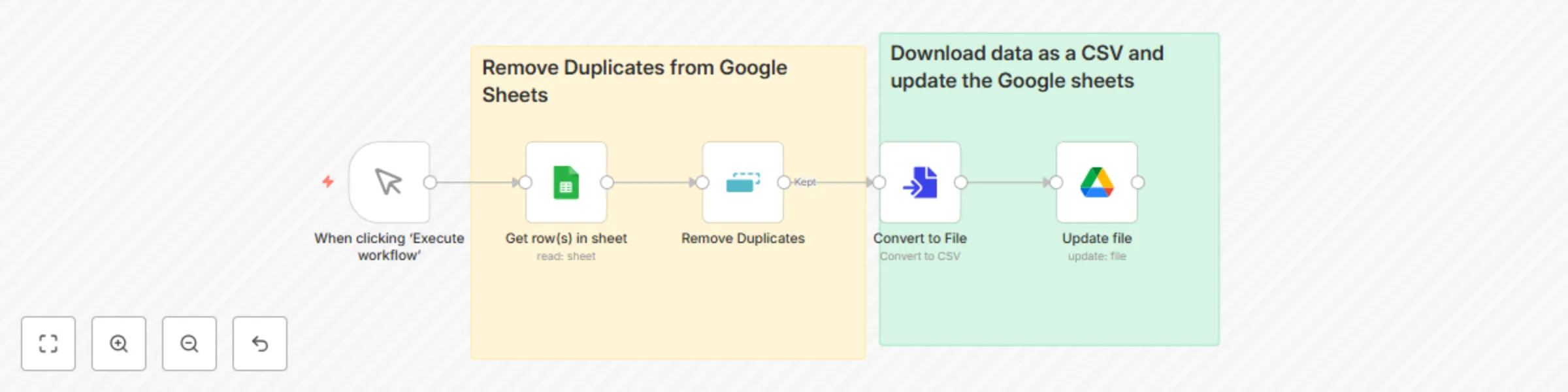Click the 'Convert to File' node label
Screen dimensions: 1568x392
click(x=920, y=238)
